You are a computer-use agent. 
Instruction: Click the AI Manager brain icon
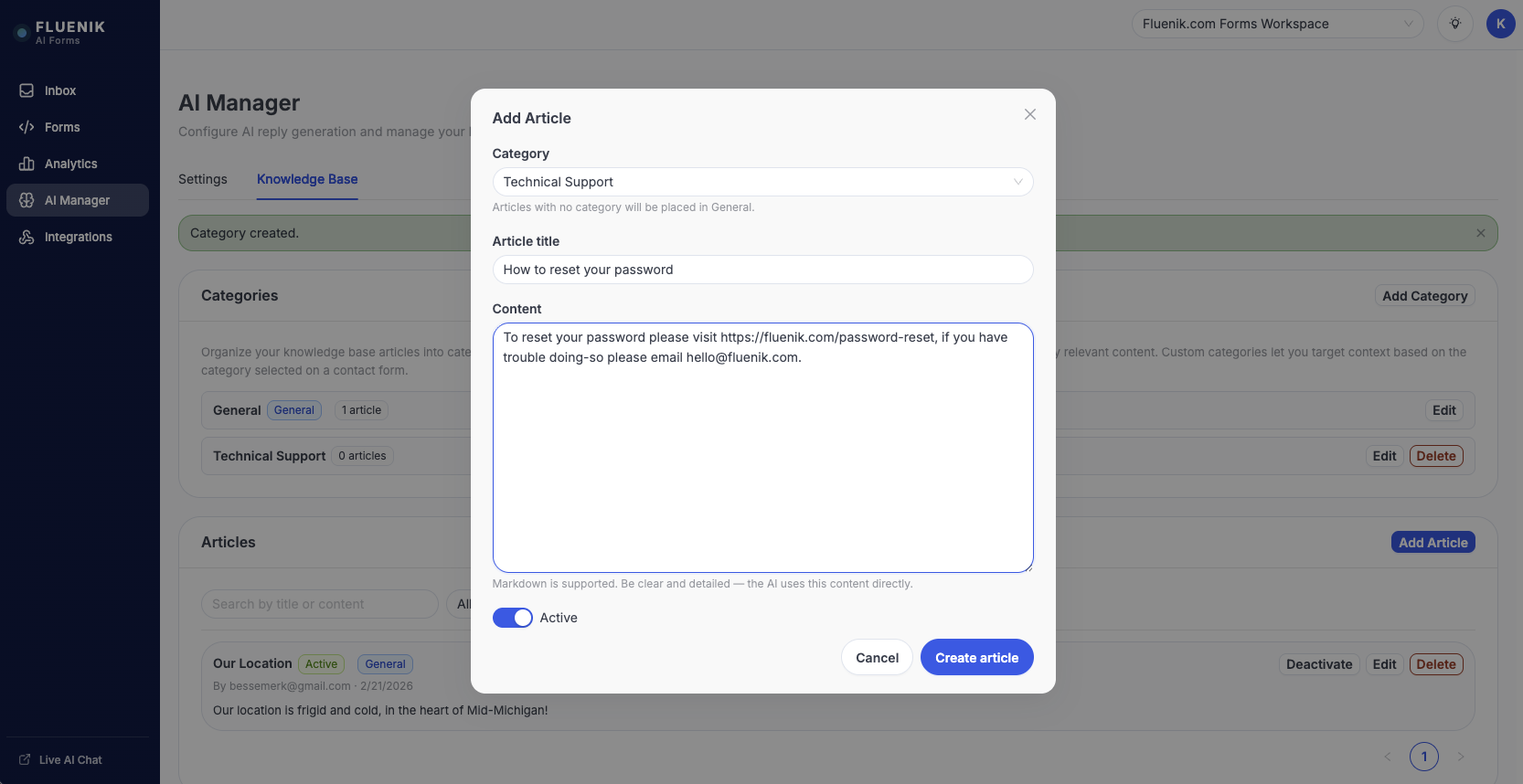pos(27,200)
